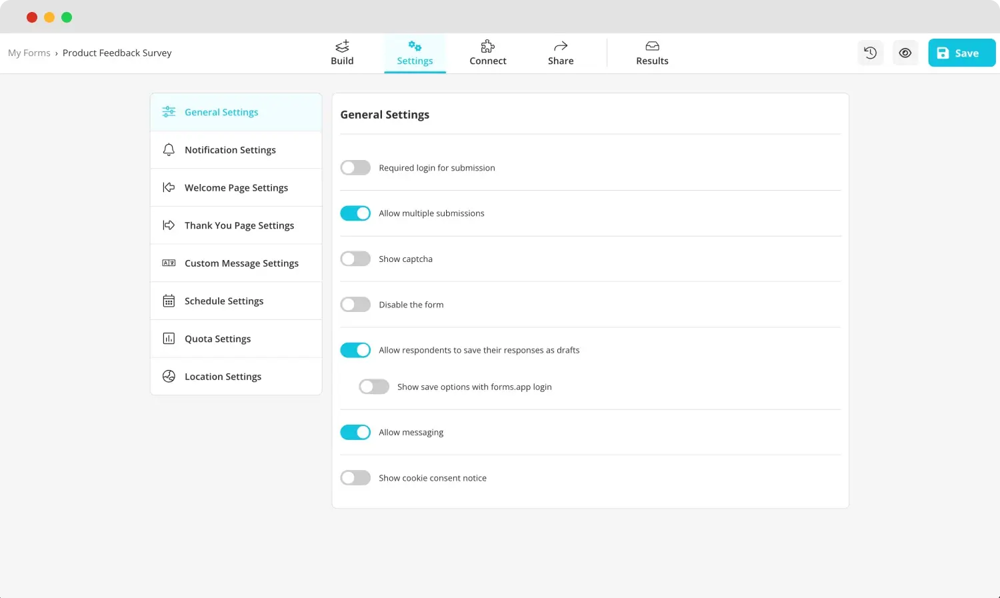The height and width of the screenshot is (598, 1000).
Task: Preview the form using the eye icon
Action: [x=905, y=52]
